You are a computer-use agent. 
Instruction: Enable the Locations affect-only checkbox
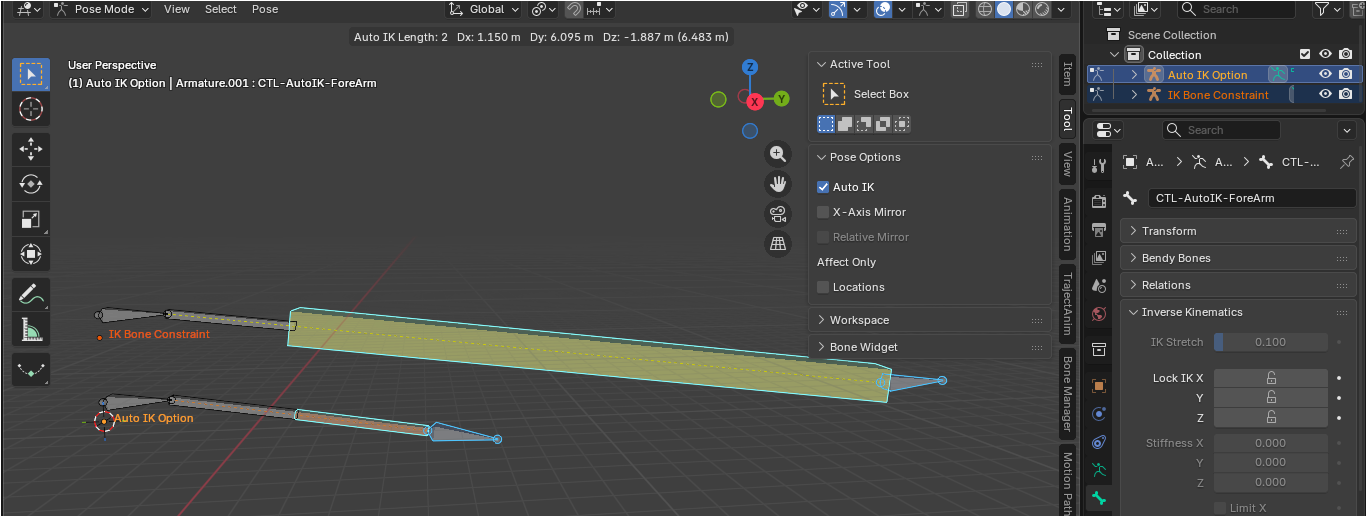(823, 287)
